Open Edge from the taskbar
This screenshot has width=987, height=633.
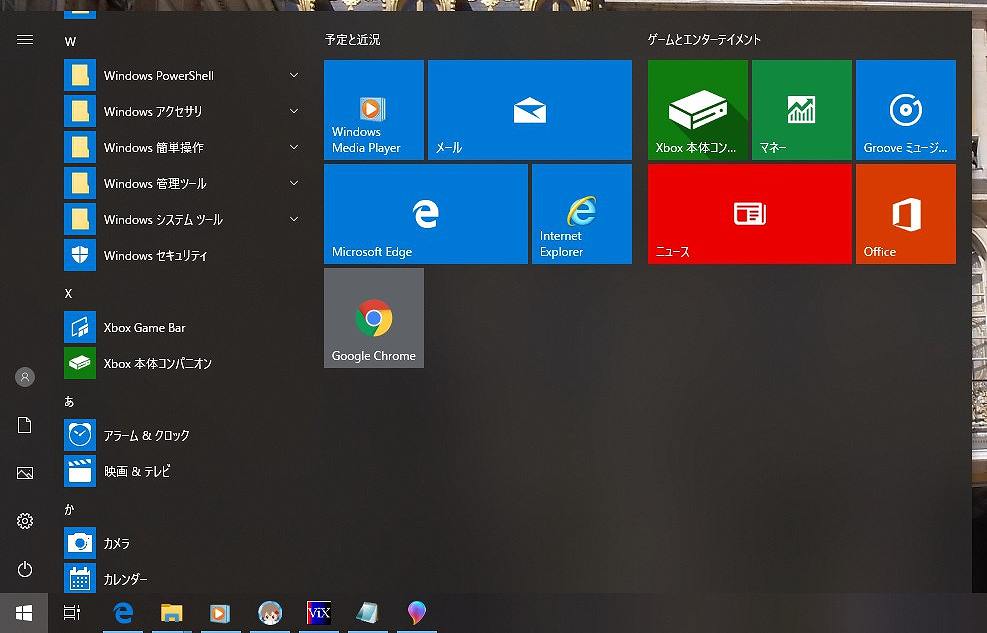point(123,613)
